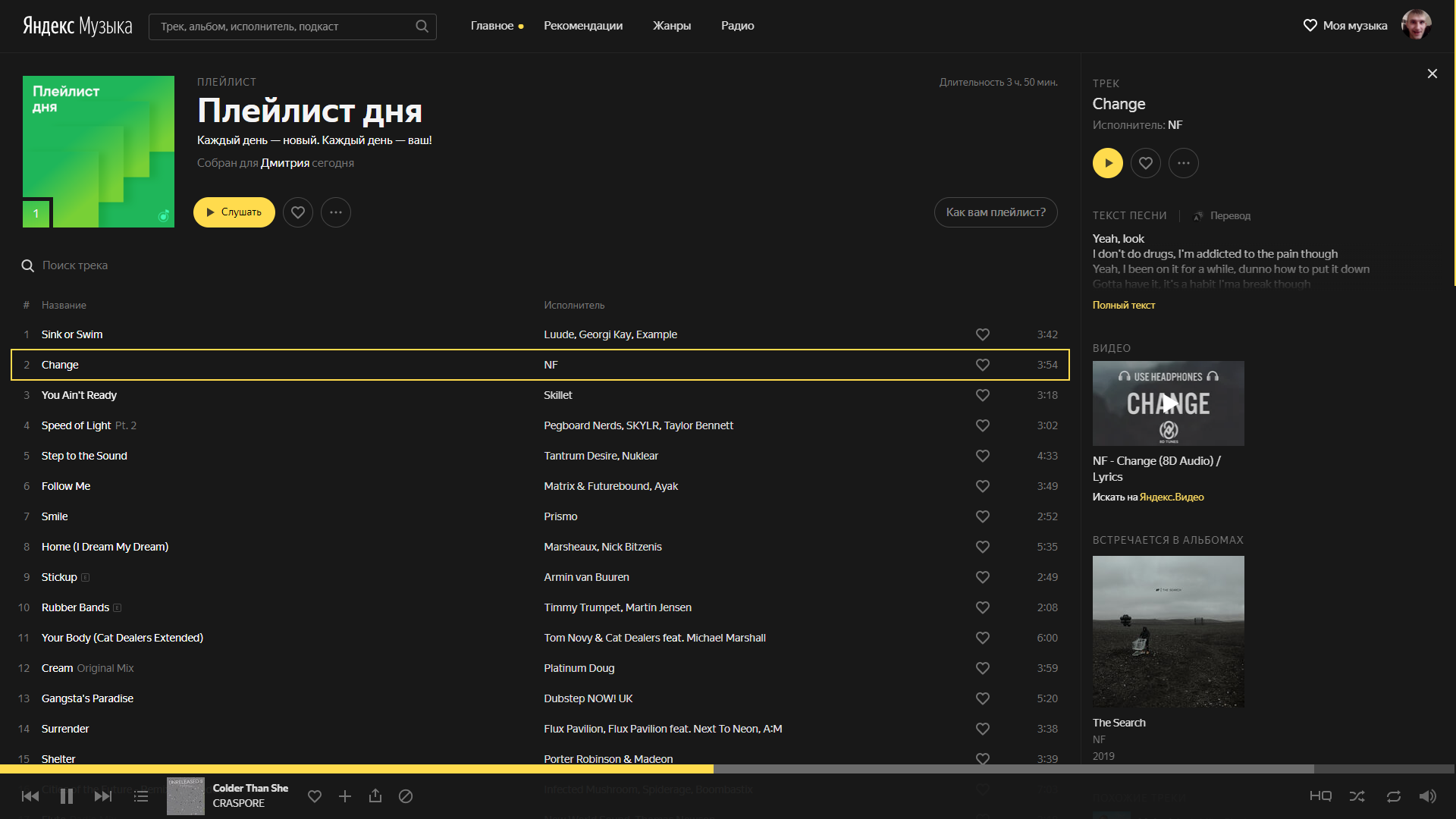
Task: Like the Плейлист дня playlist
Action: tap(298, 212)
